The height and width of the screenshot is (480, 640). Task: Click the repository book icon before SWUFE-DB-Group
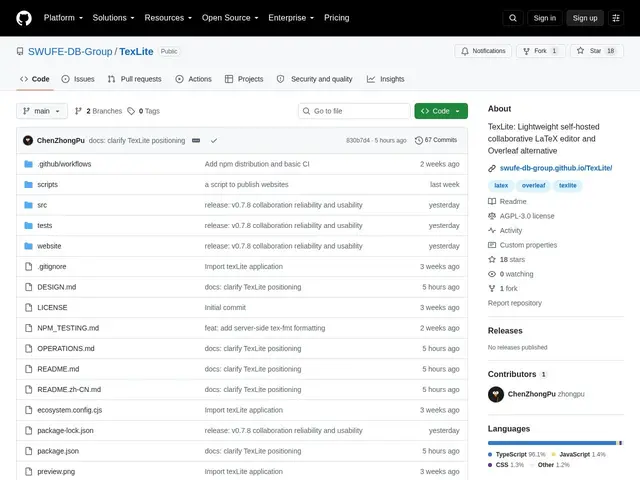[x=20, y=51]
